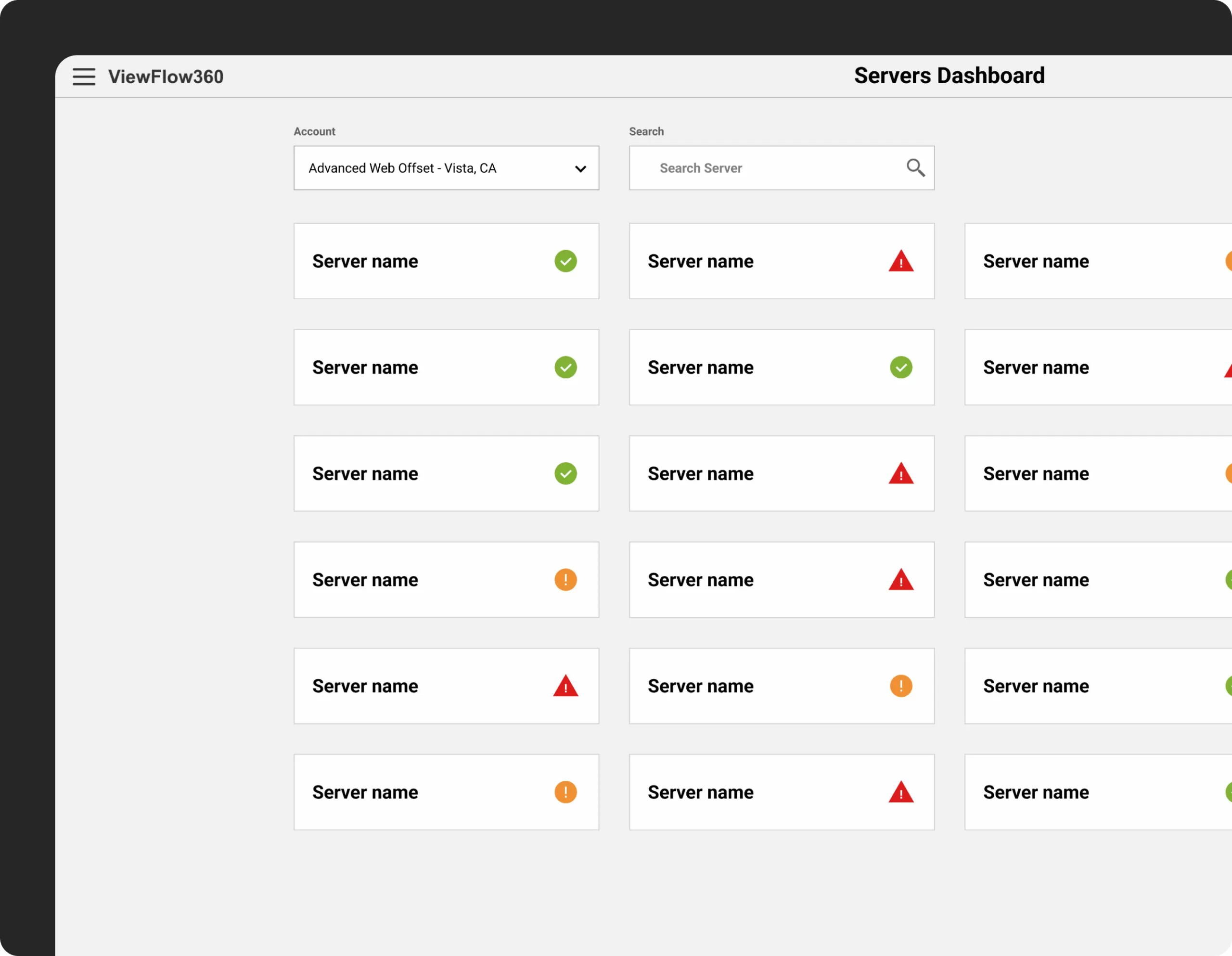Focus the Search Server input field

click(782, 168)
